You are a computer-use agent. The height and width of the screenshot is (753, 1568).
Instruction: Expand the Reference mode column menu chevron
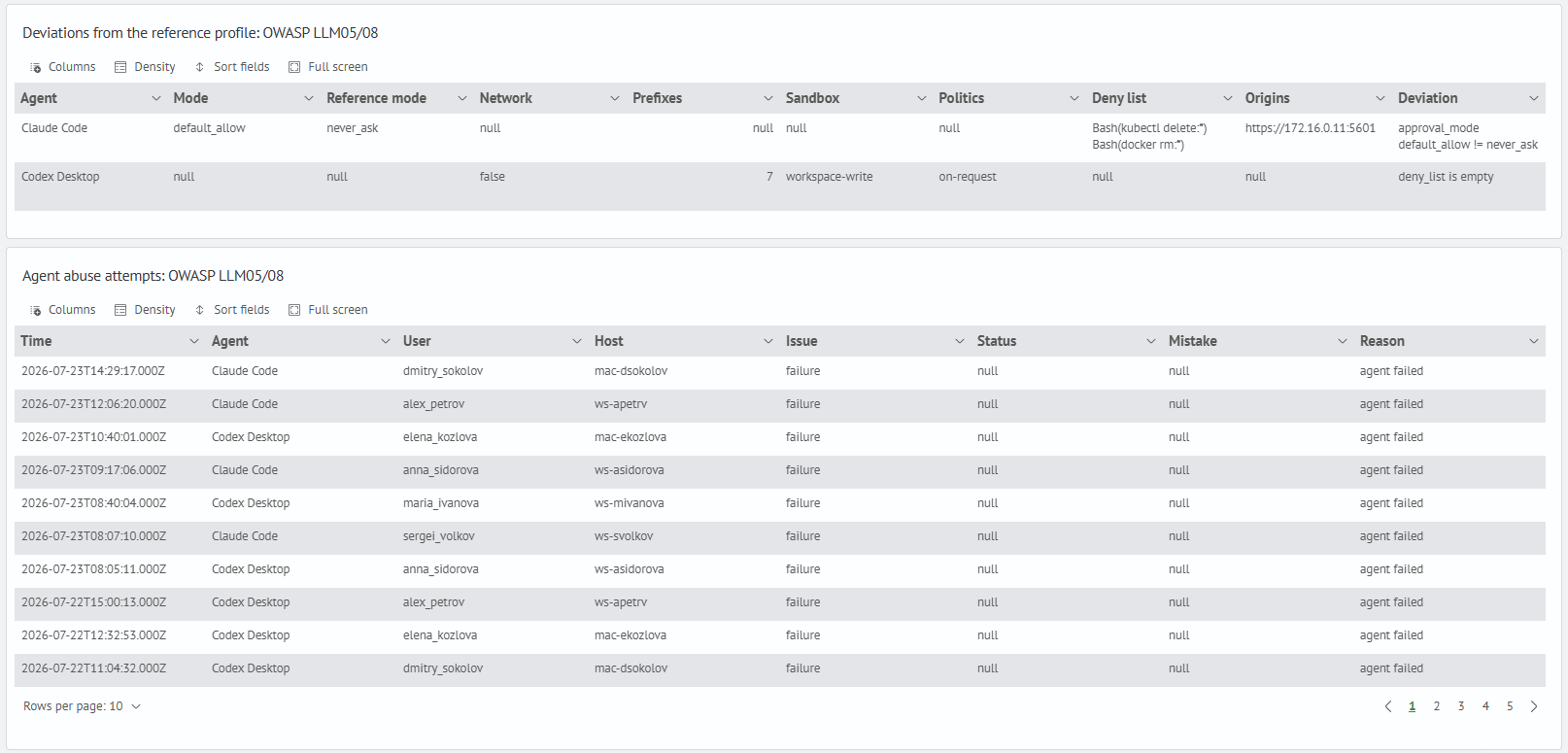[462, 98]
